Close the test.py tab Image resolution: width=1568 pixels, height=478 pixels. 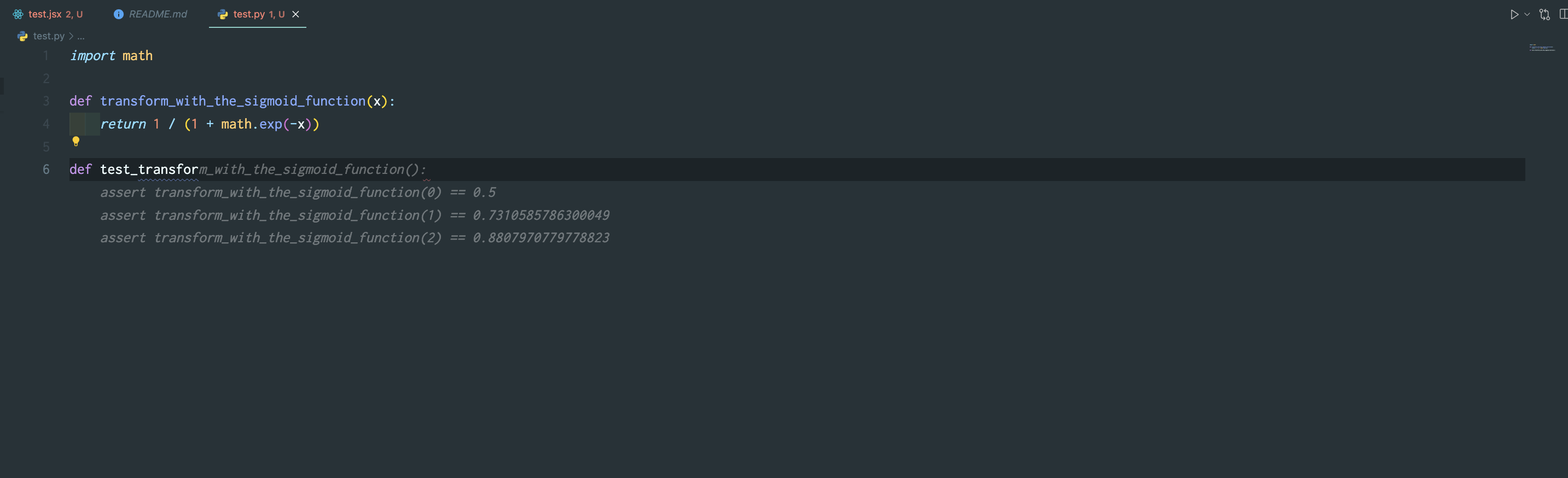[x=296, y=13]
